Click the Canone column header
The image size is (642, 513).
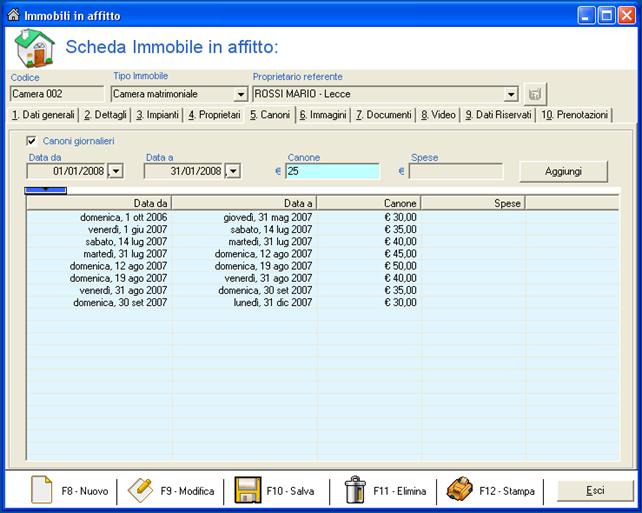click(x=369, y=203)
